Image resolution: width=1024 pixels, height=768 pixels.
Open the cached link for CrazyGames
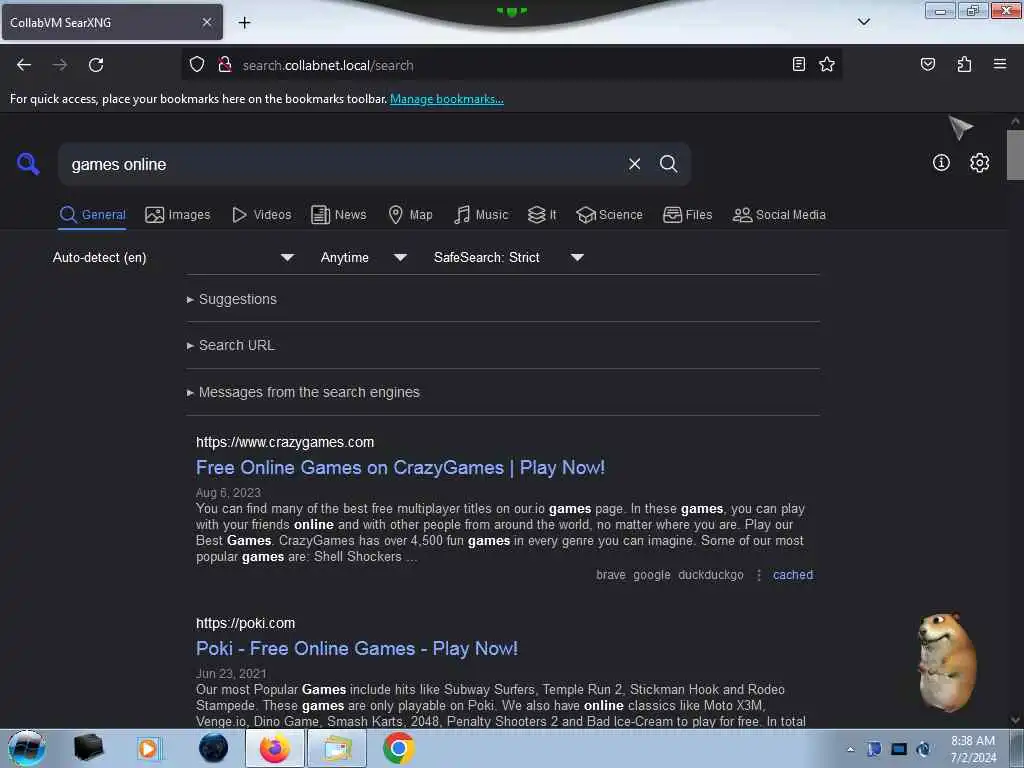point(793,575)
